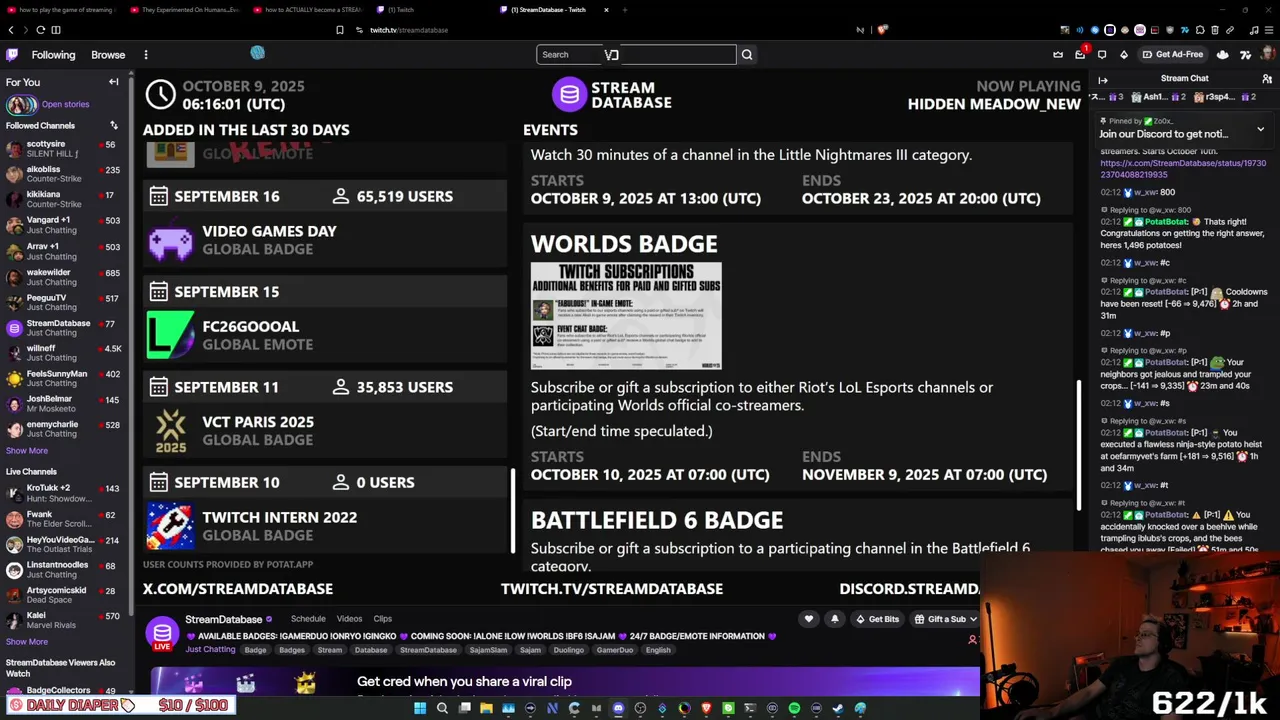The height and width of the screenshot is (720, 1280).
Task: Click the Get Ad-Free button
Action: [1173, 55]
